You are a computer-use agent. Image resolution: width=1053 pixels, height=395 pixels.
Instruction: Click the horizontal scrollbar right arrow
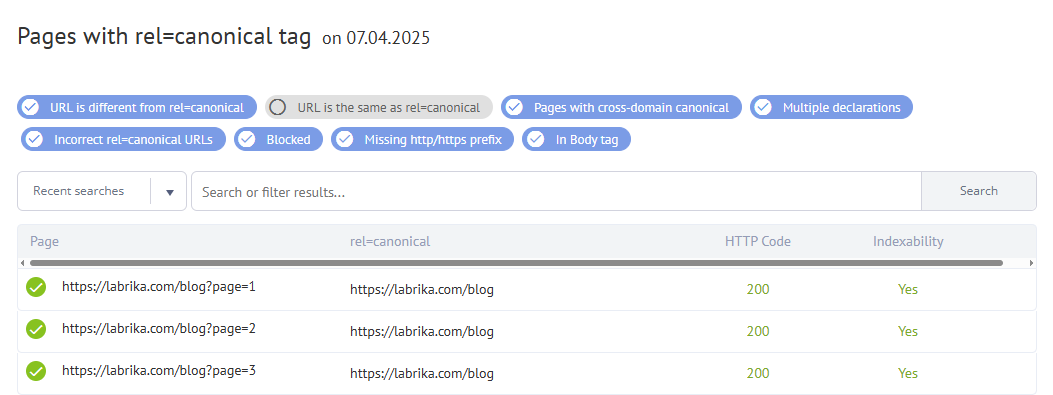pos(1032,263)
